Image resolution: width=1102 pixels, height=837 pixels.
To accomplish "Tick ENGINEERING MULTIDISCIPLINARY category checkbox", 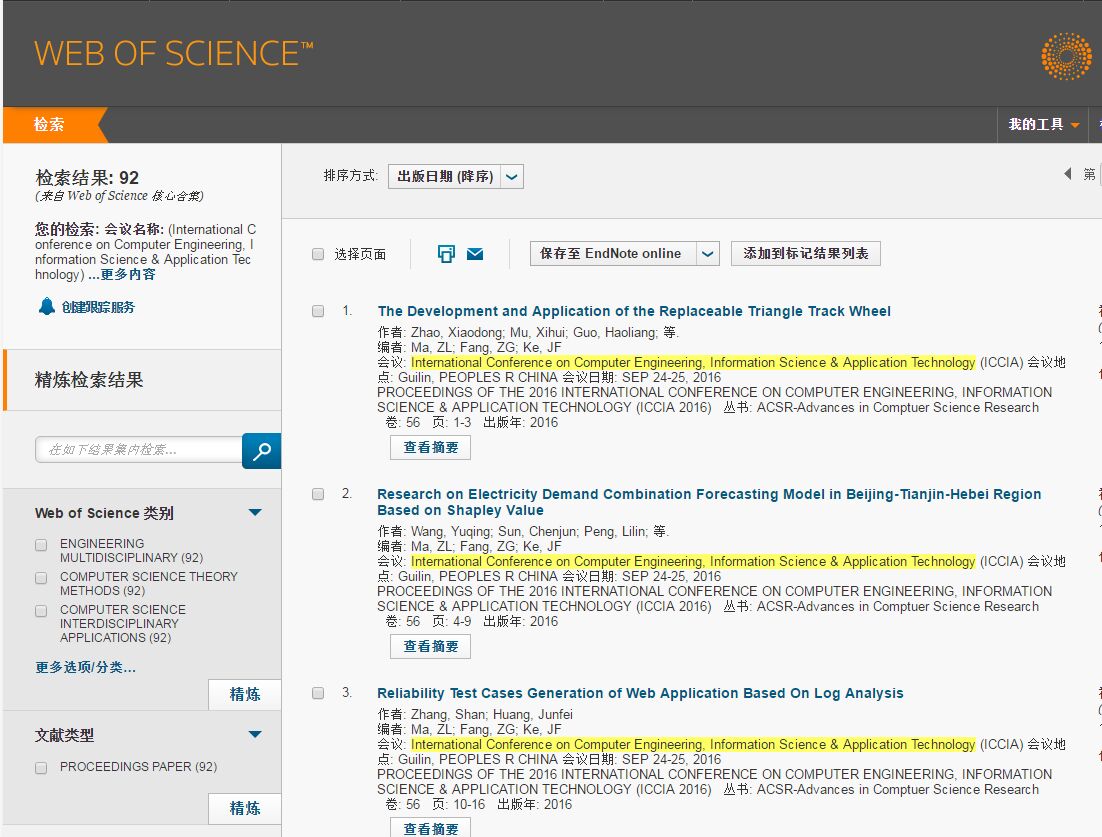I will [41, 545].
